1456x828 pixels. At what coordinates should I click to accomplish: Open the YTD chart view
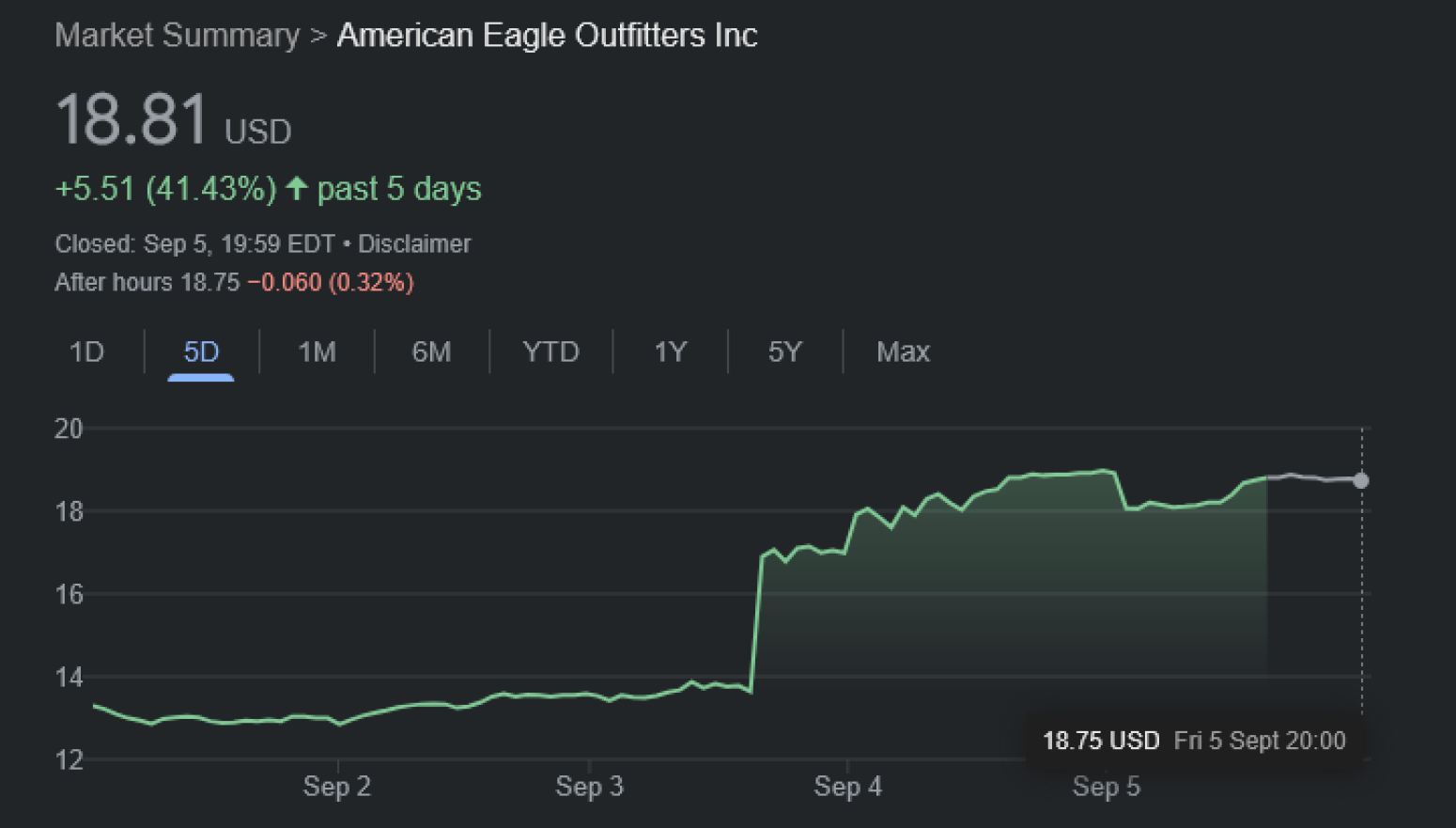click(550, 352)
